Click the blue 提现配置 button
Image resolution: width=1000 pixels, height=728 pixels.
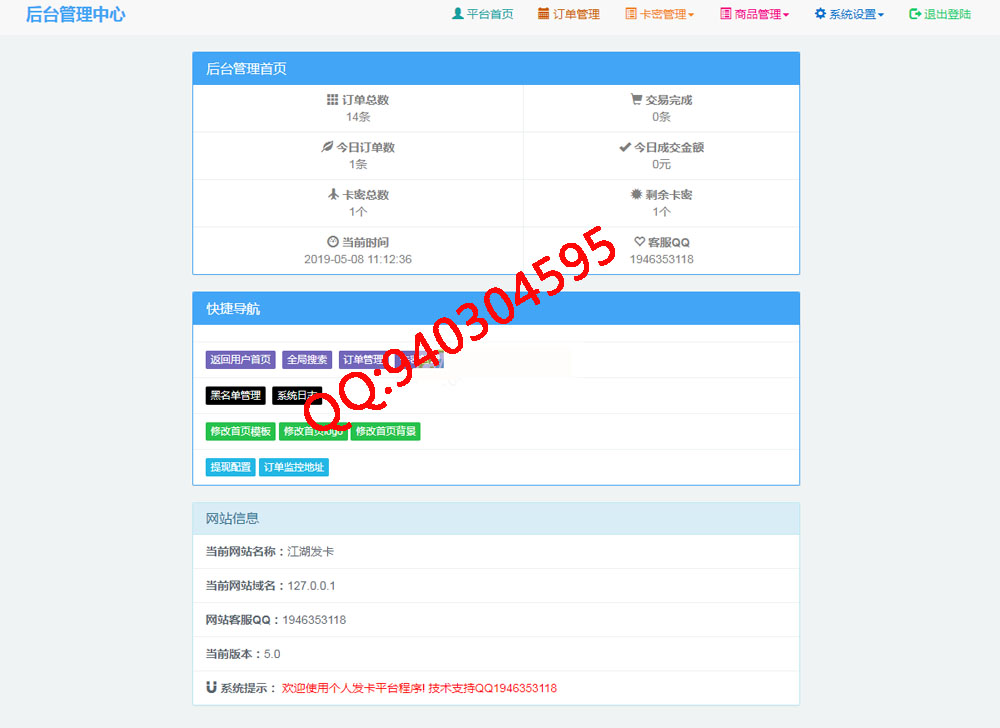point(230,467)
